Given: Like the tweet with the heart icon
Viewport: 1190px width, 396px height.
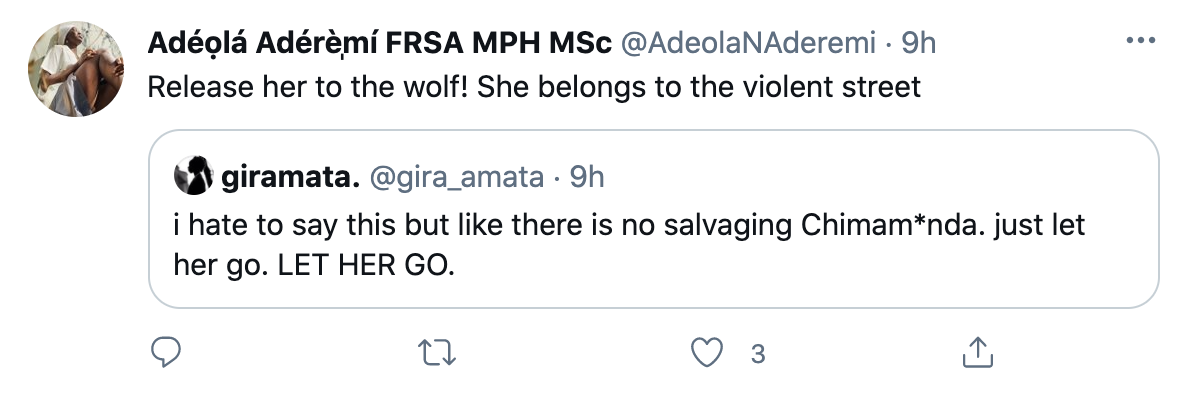Looking at the screenshot, I should (x=707, y=353).
